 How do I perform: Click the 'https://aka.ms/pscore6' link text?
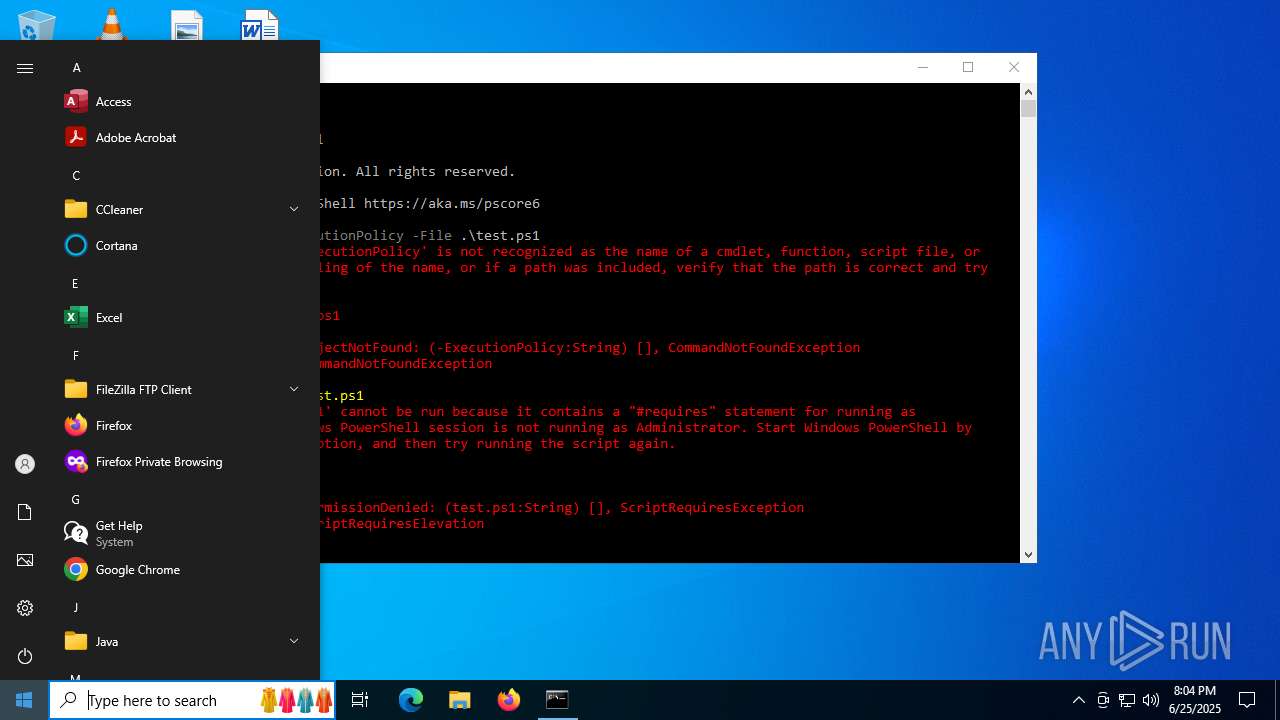(x=452, y=203)
